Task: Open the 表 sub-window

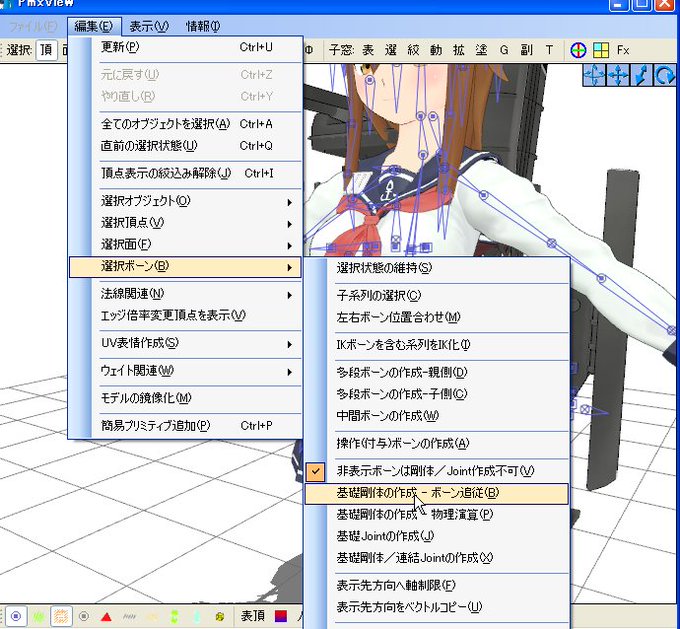Action: point(368,50)
